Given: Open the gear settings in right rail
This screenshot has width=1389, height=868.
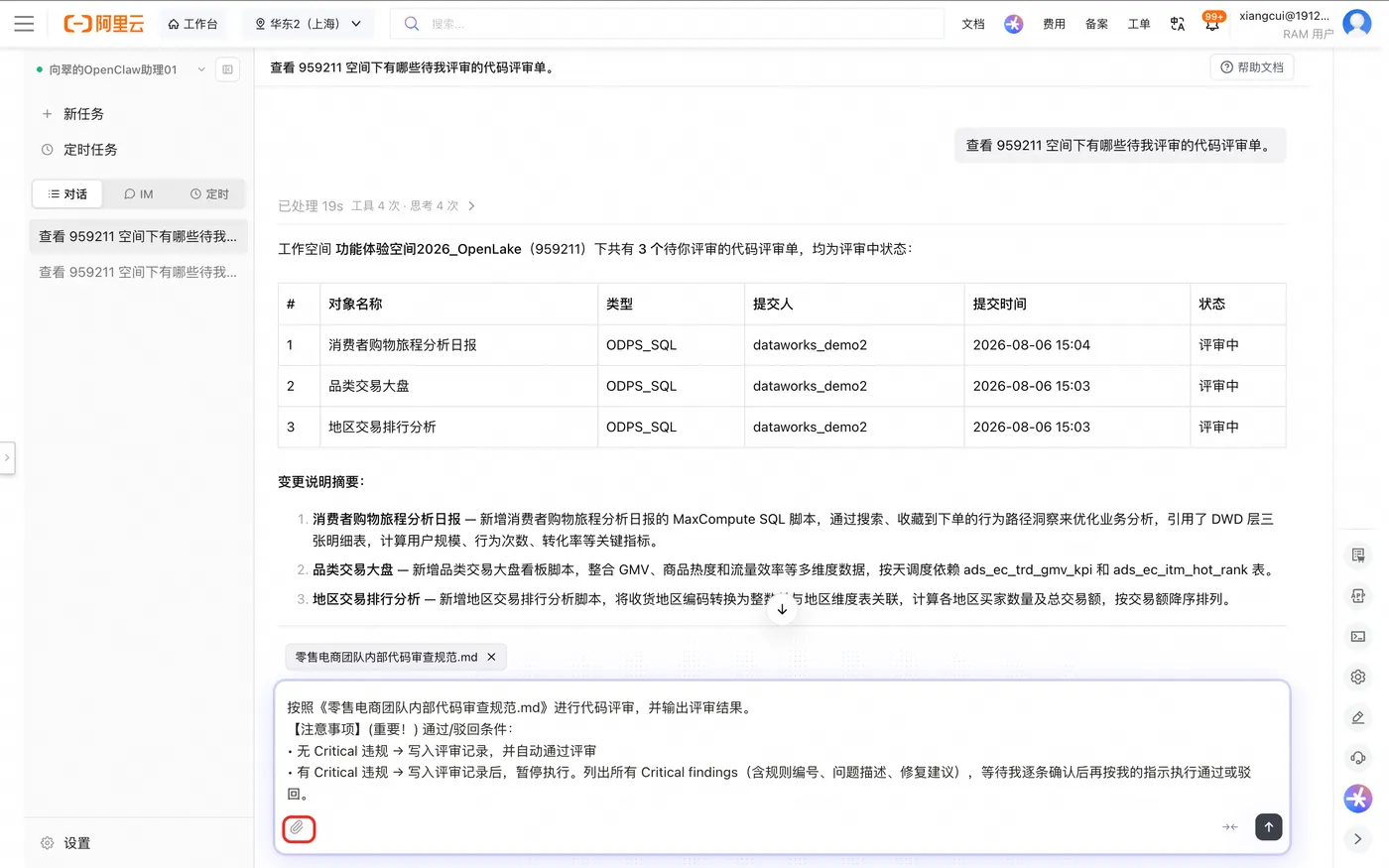Looking at the screenshot, I should pos(1358,677).
